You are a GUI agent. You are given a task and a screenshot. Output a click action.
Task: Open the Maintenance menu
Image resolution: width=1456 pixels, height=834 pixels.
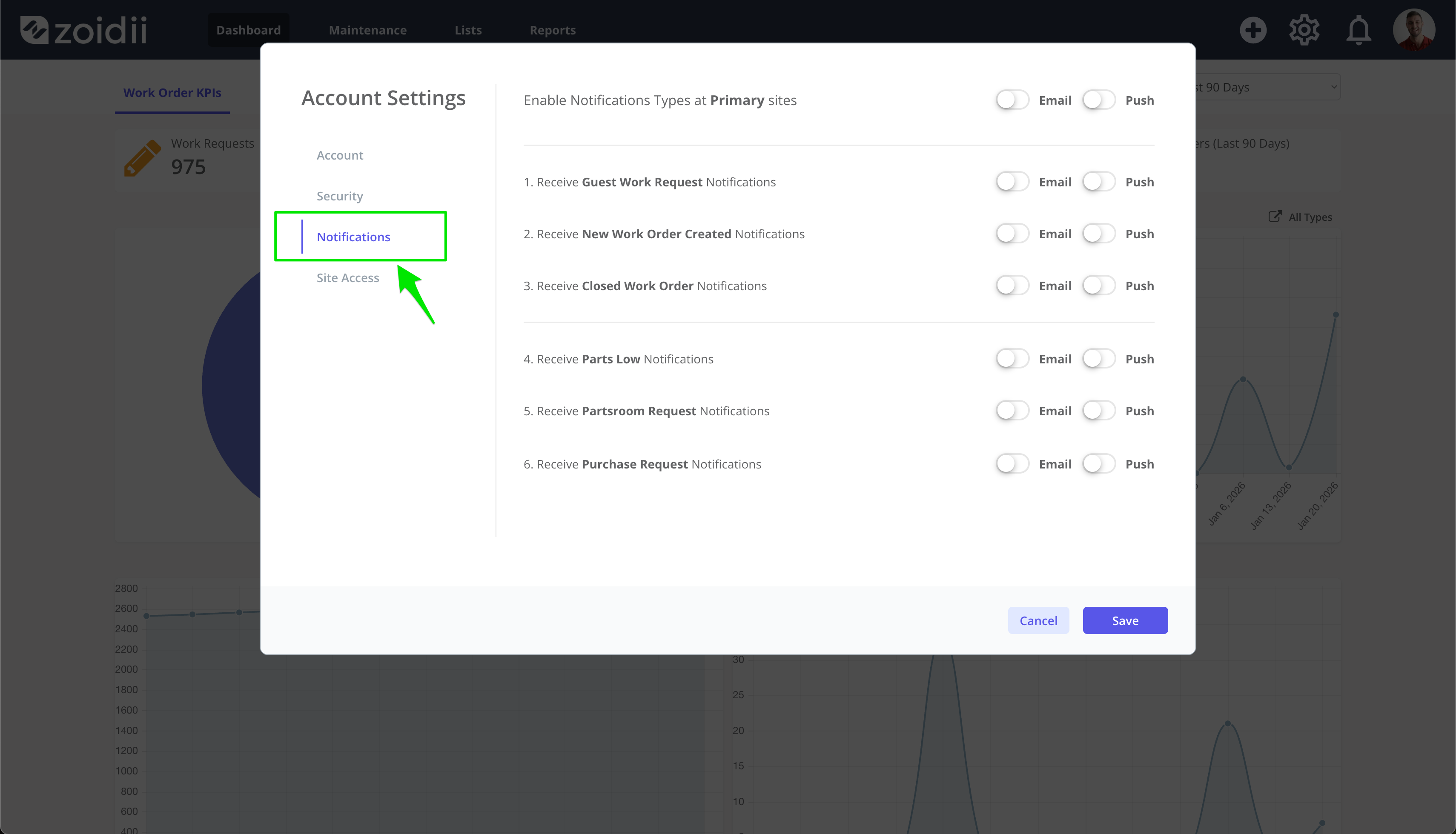[367, 30]
